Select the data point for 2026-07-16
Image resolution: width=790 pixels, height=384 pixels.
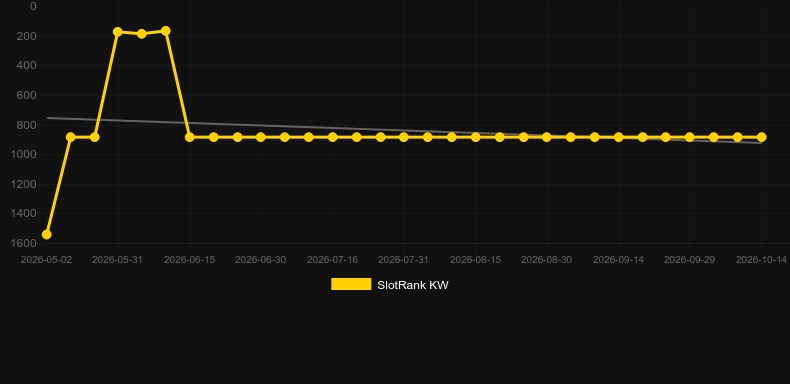click(333, 137)
